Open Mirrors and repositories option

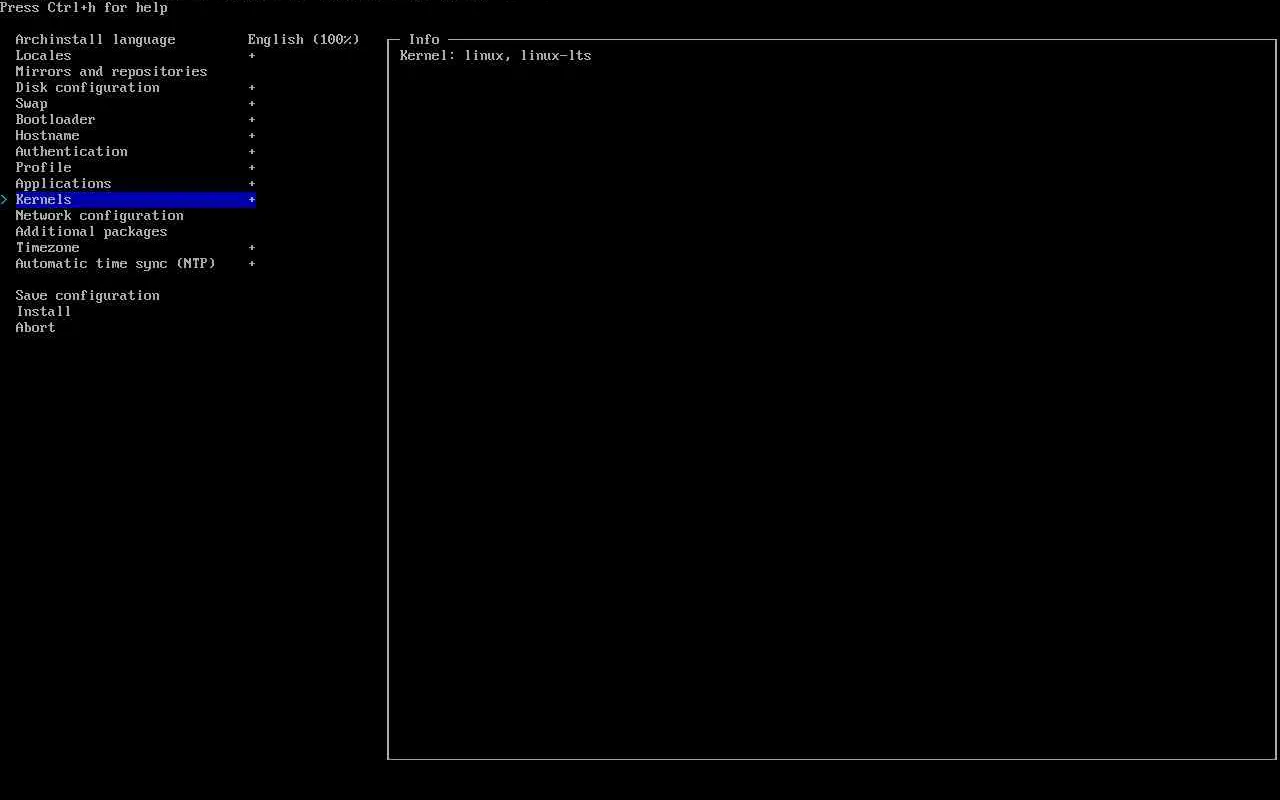(x=111, y=71)
